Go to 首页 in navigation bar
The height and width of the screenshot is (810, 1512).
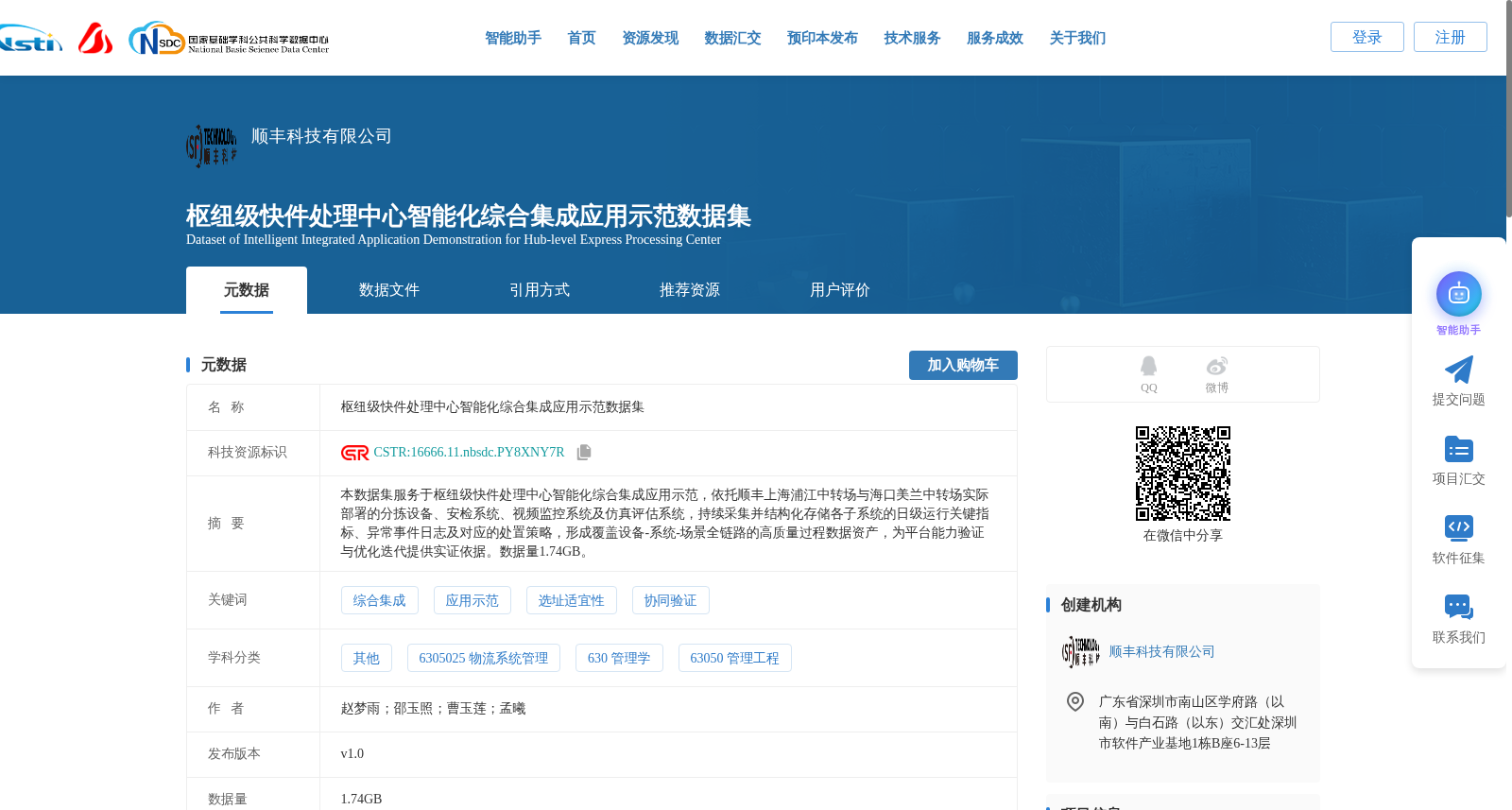(x=581, y=38)
